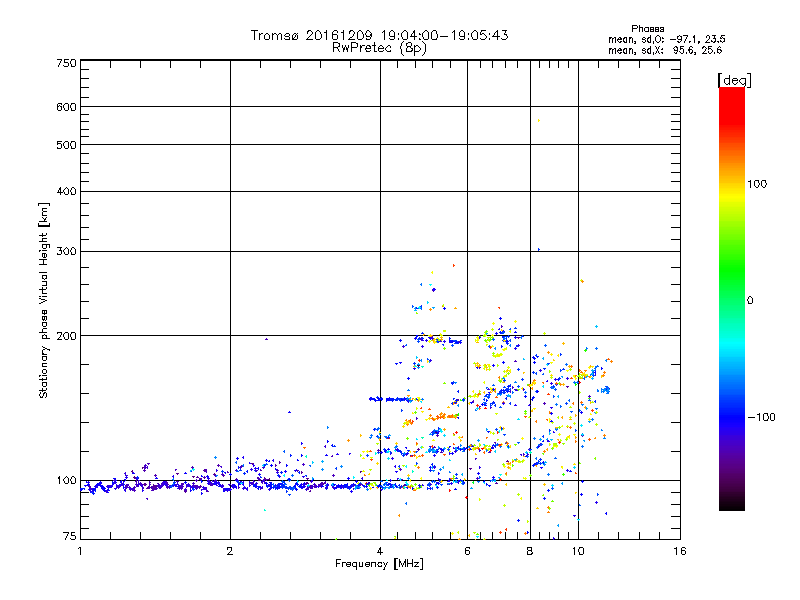Click the 'Stationary phase Virtual Height [km]' axis title

point(44,300)
